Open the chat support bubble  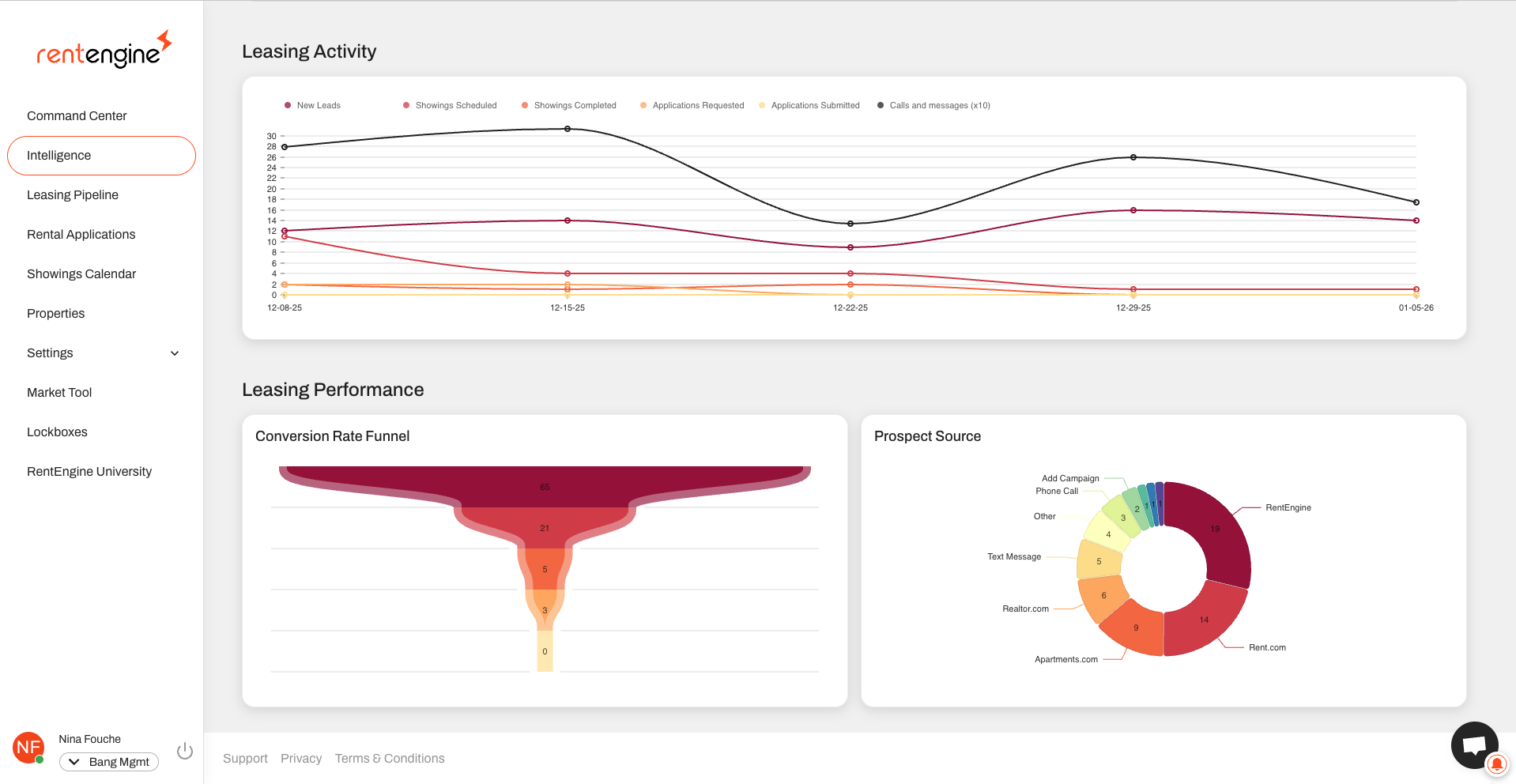(x=1473, y=744)
